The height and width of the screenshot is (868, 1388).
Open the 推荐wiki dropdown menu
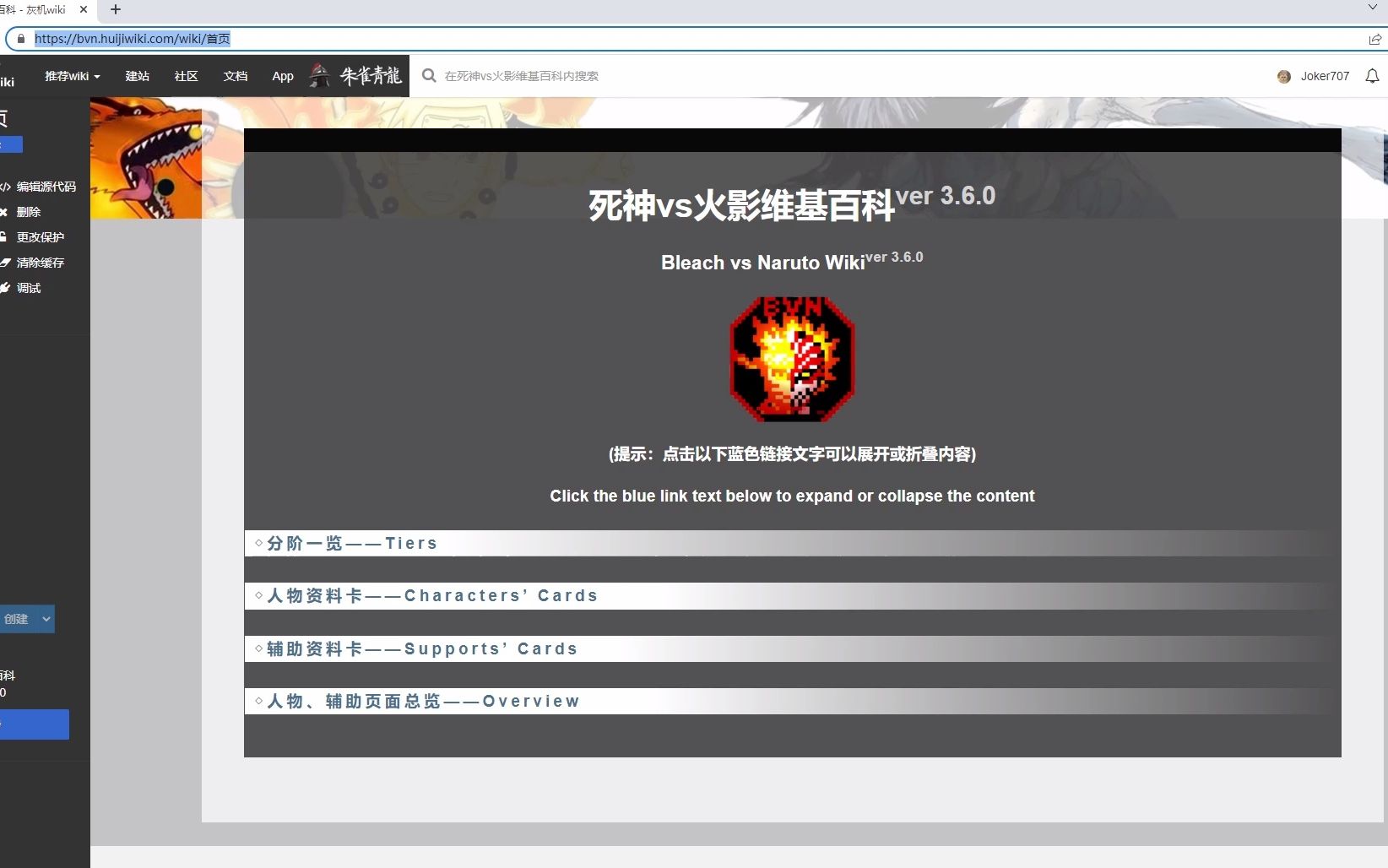pyautogui.click(x=72, y=76)
